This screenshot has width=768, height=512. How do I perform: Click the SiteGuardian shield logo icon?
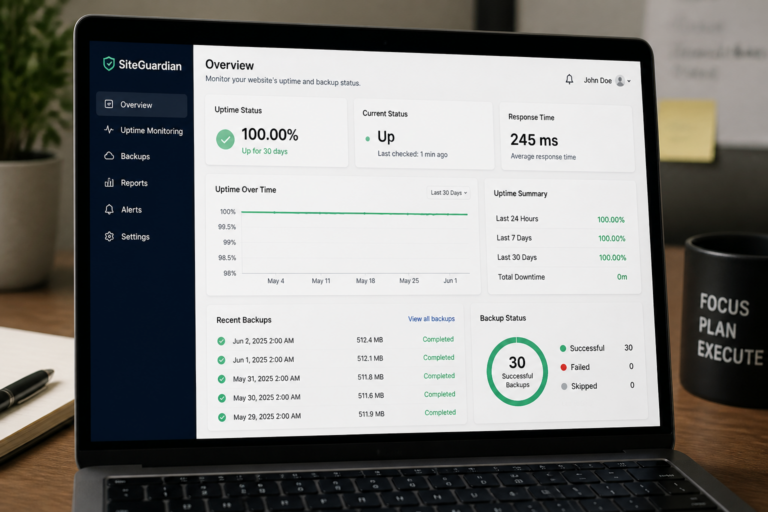tap(109, 64)
